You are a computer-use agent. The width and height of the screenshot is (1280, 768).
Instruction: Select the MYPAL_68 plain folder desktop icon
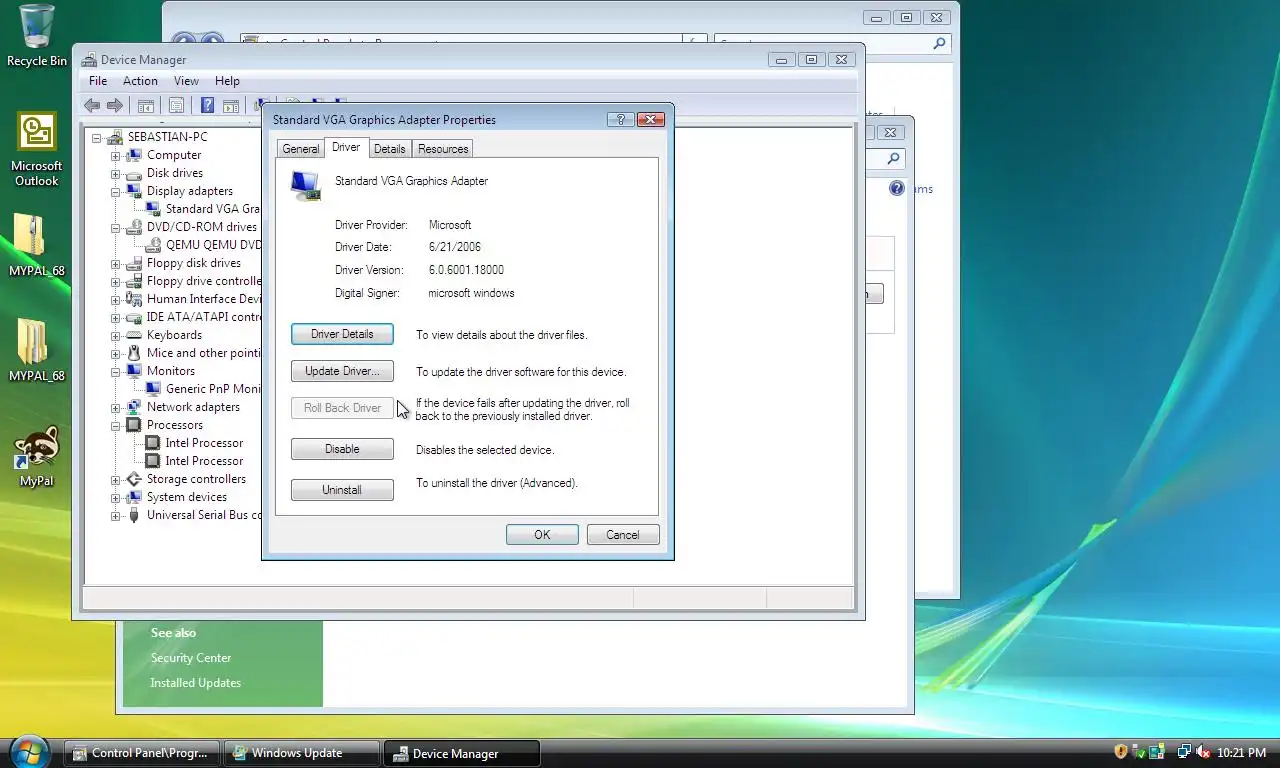click(x=37, y=350)
